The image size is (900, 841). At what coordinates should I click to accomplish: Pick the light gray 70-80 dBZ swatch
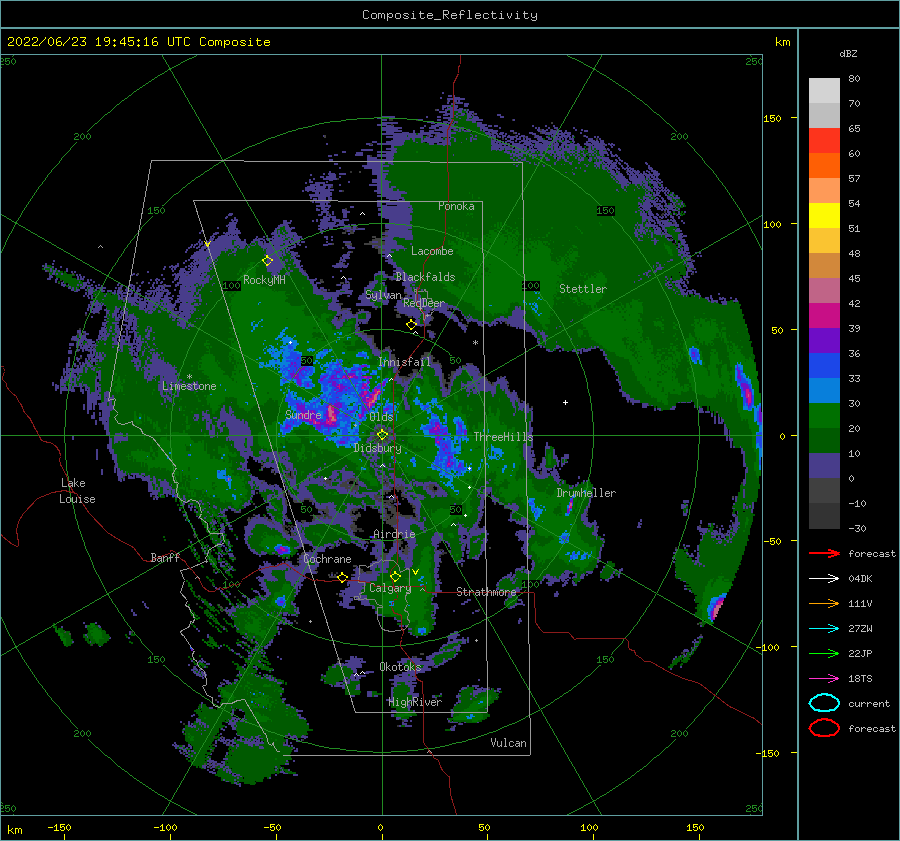824,91
